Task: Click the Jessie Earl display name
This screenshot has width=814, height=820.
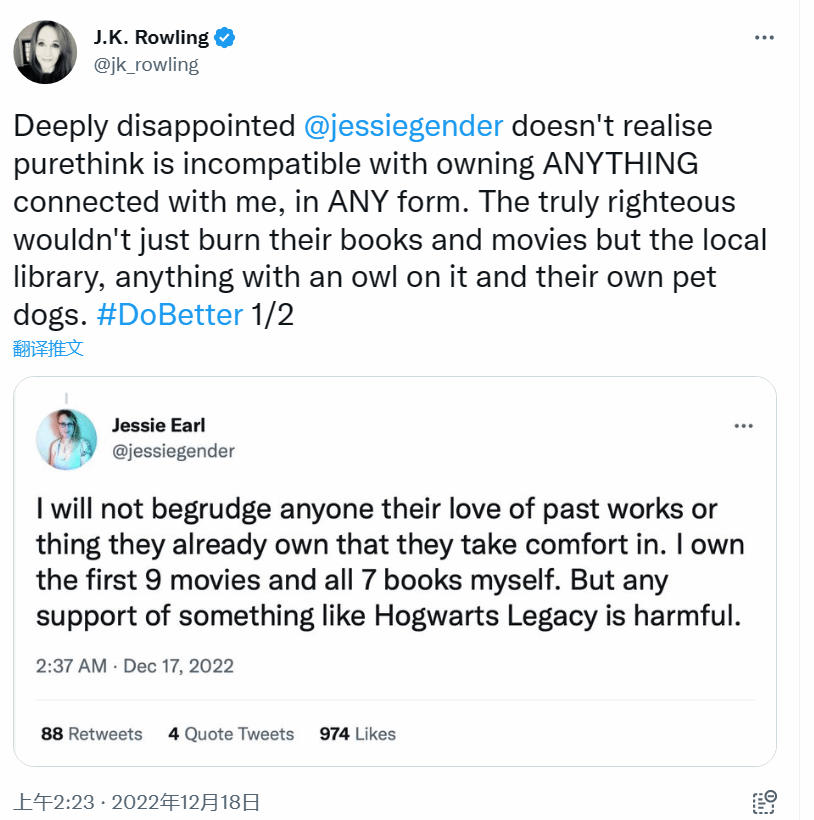Action: (159, 425)
